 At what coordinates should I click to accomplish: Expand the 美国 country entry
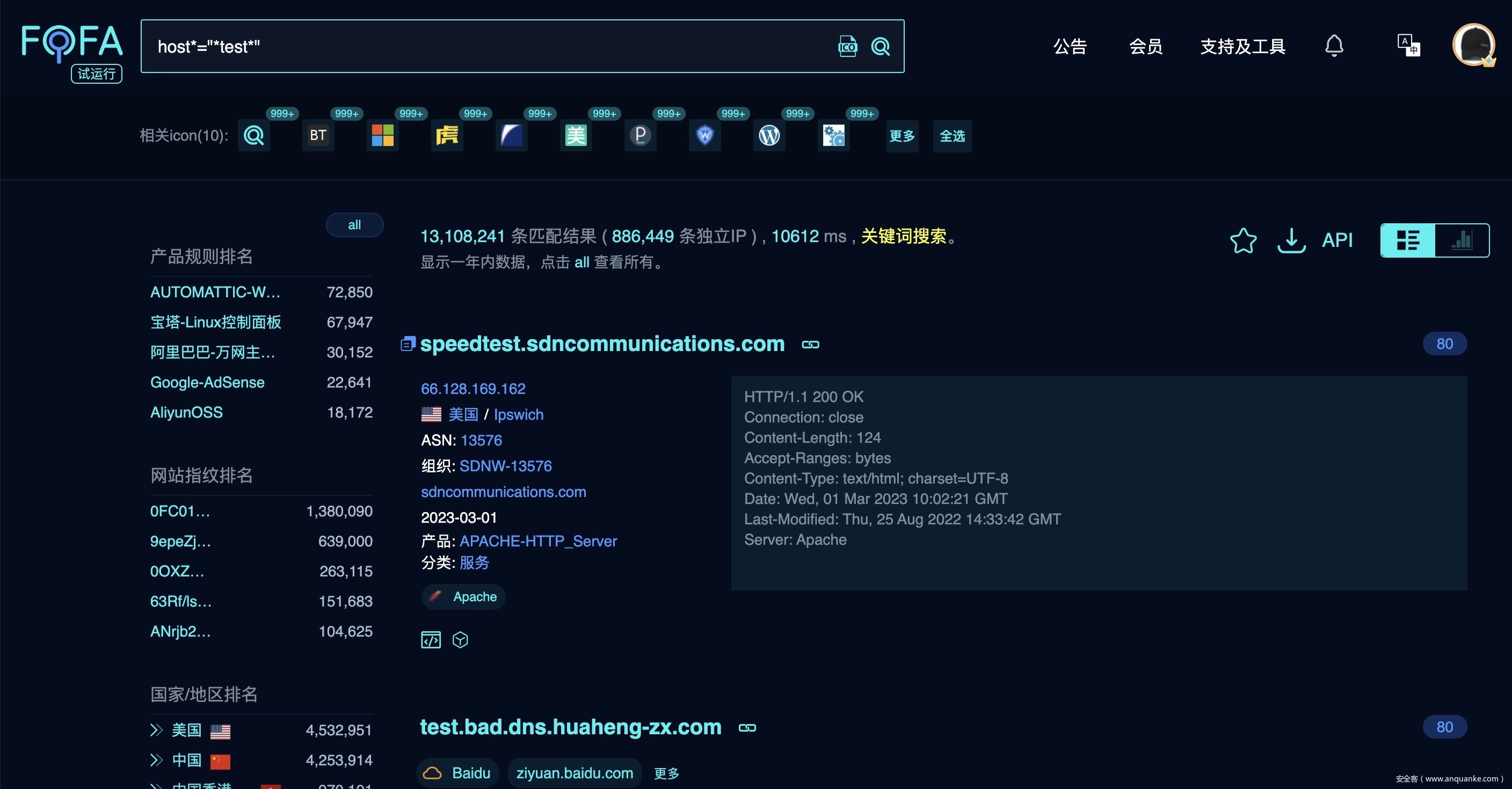tap(156, 730)
